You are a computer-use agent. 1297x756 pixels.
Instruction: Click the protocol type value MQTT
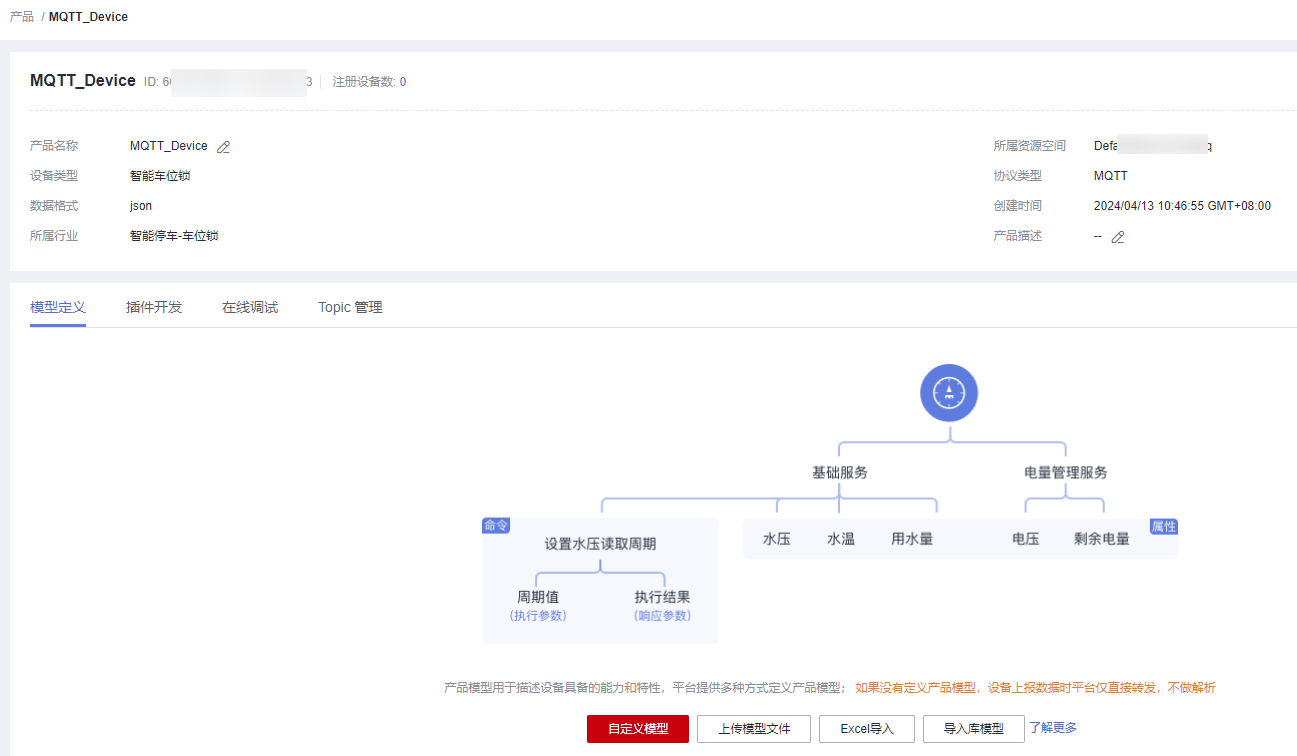1111,176
